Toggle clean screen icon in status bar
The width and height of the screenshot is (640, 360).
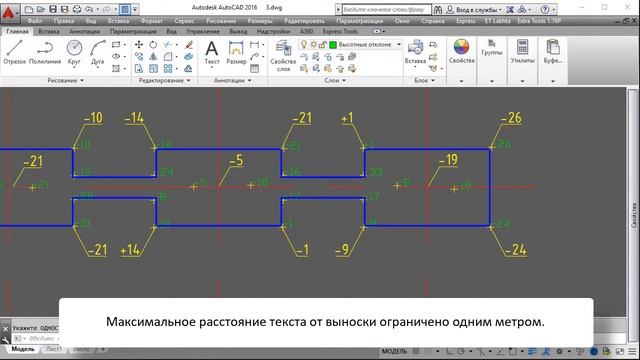pos(620,351)
